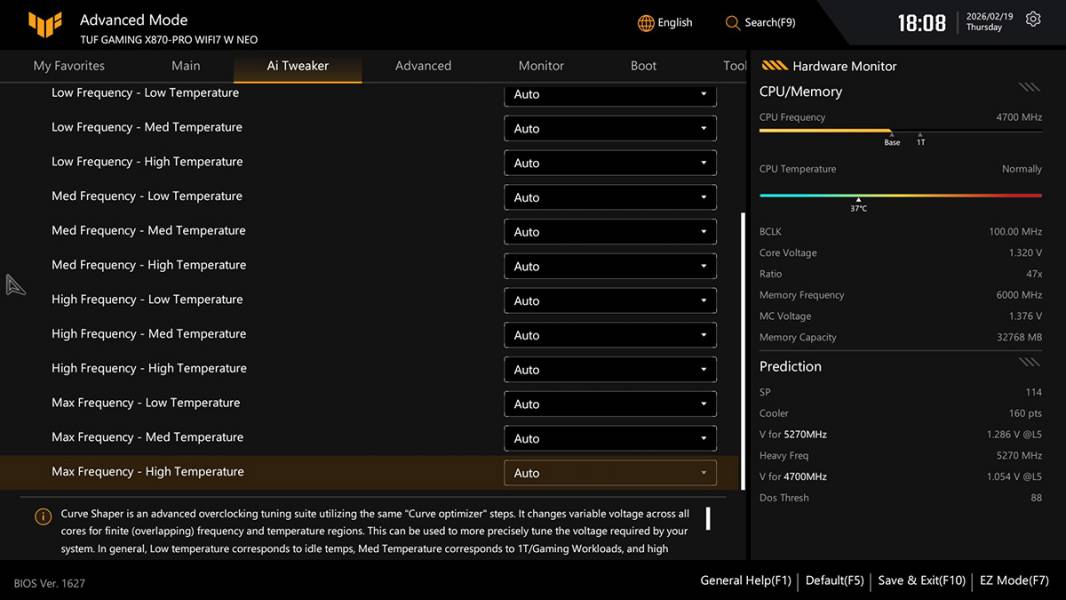Screen dimensions: 1066x600
Task: Click the CPU Temperature color bar
Action: point(900,196)
